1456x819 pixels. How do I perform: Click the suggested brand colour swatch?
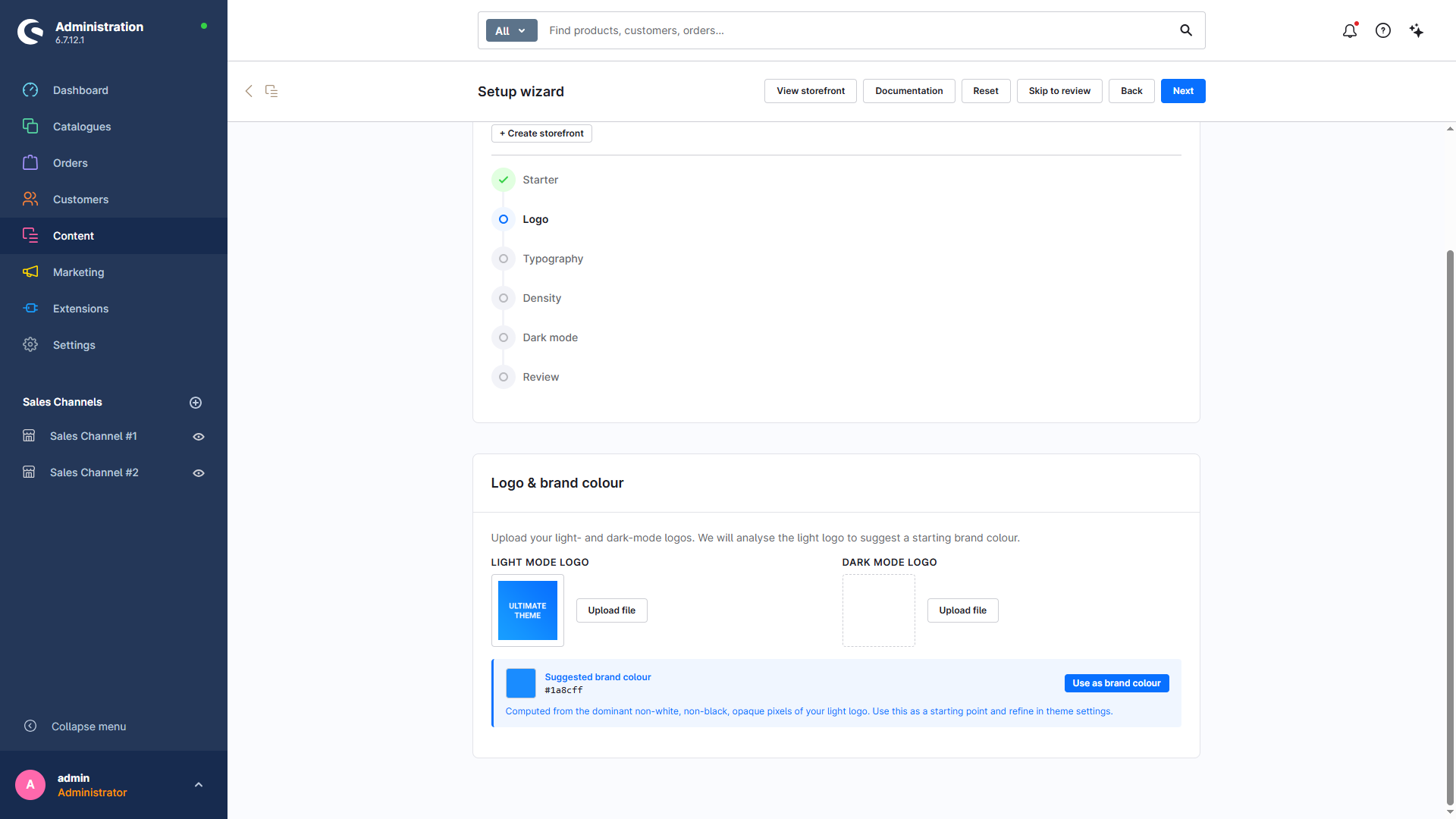[x=521, y=683]
